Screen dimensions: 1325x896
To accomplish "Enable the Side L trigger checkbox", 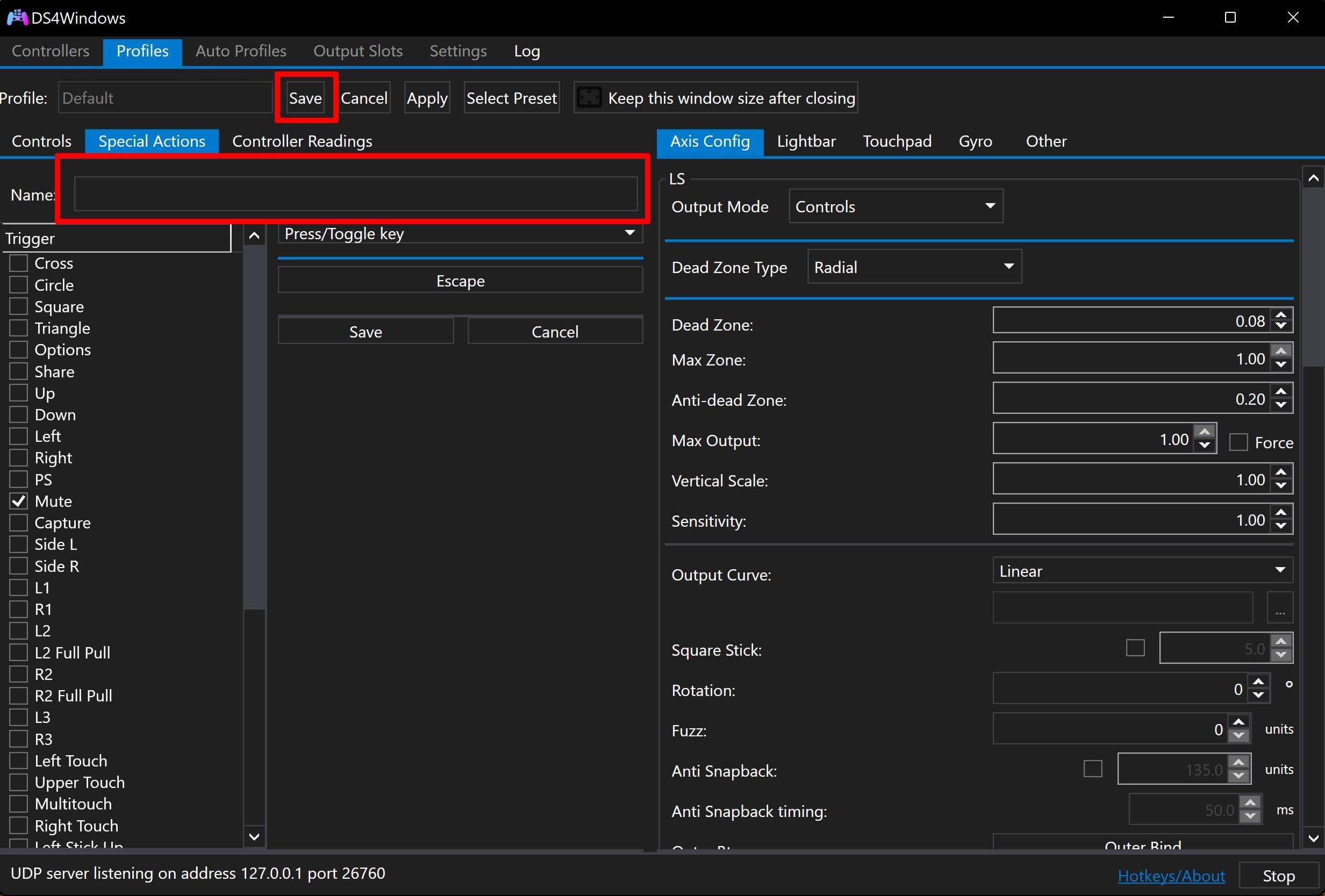I will 19,544.
